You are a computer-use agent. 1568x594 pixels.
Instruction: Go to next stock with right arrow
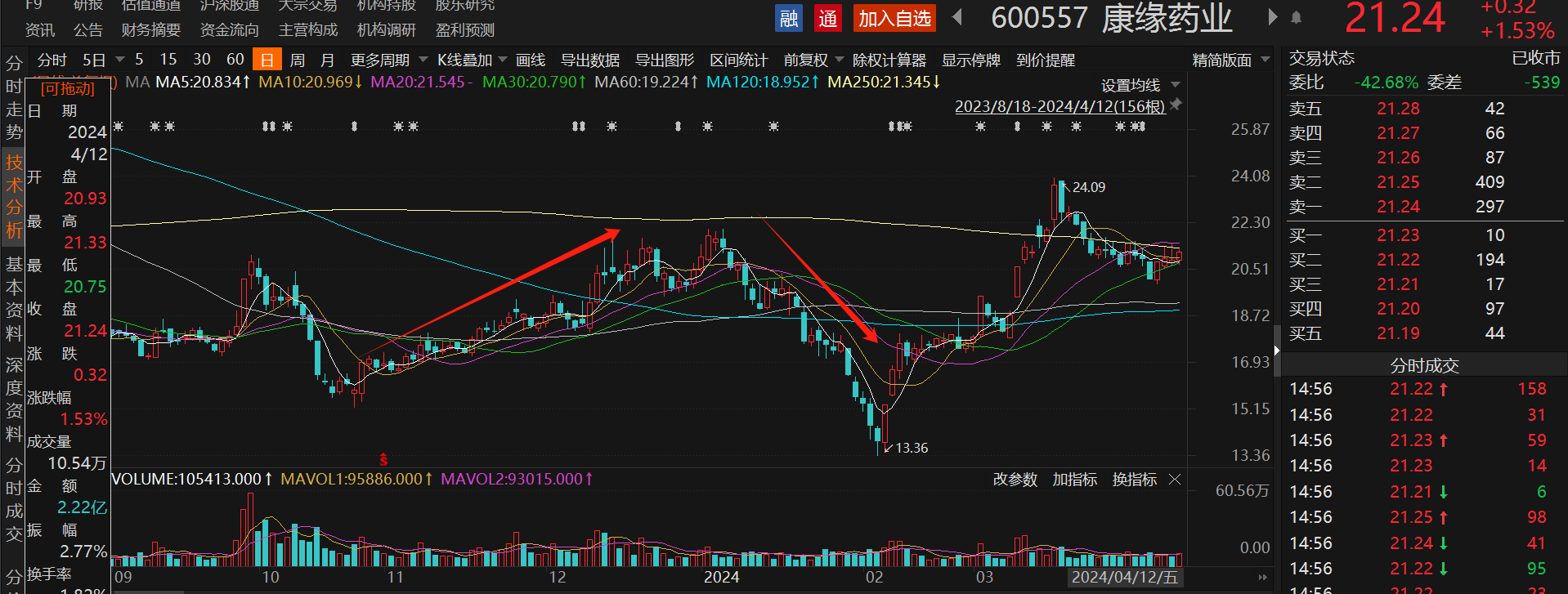click(x=1272, y=17)
